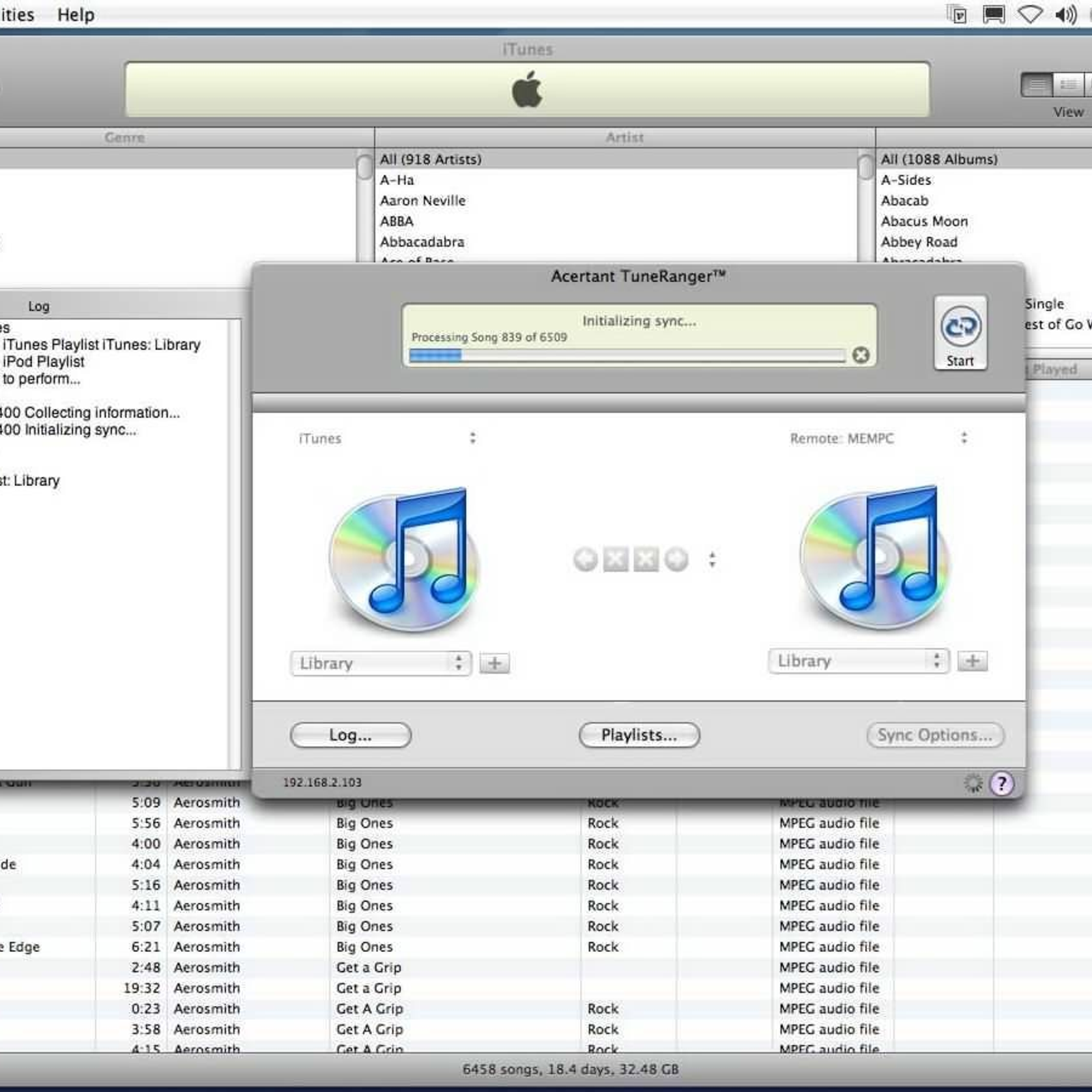This screenshot has height=1092, width=1092.
Task: Switch iTunes to list view
Action: [x=1036, y=85]
